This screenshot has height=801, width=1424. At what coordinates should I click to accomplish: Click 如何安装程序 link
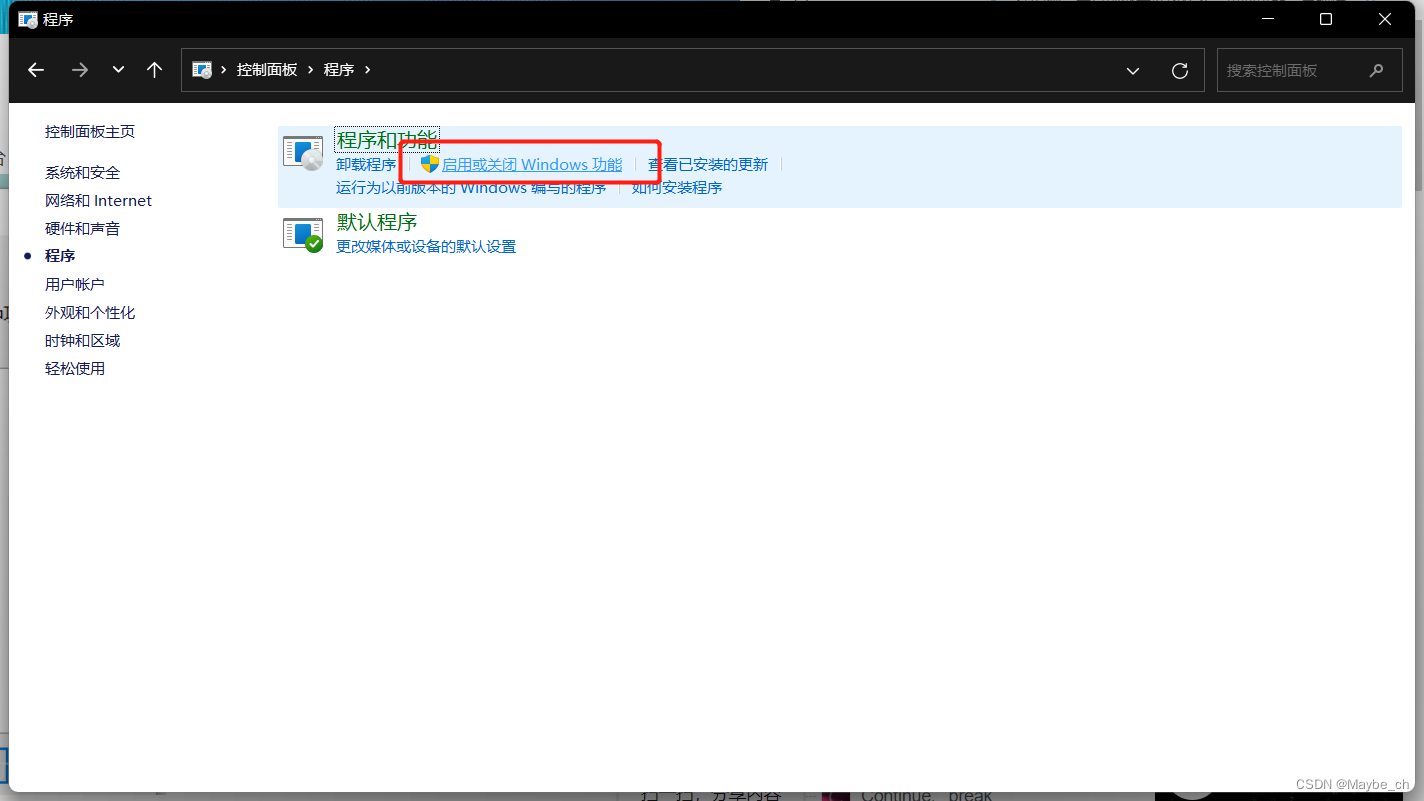(677, 188)
